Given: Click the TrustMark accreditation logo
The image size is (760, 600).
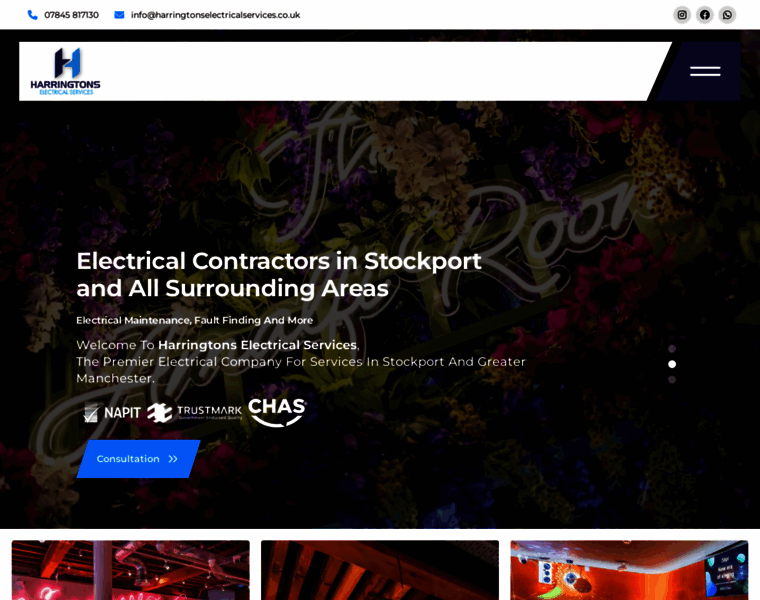Looking at the screenshot, I should coord(194,412).
